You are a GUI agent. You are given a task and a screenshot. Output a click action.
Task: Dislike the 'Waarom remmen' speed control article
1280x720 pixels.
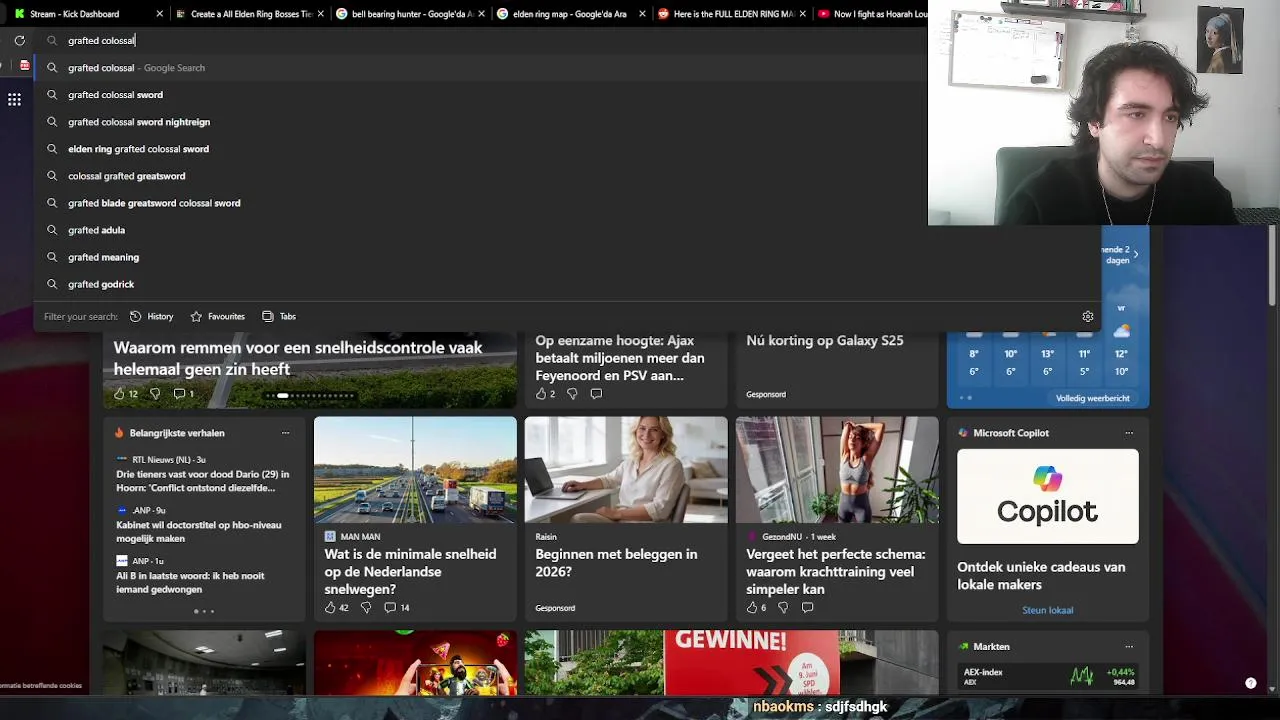155,394
